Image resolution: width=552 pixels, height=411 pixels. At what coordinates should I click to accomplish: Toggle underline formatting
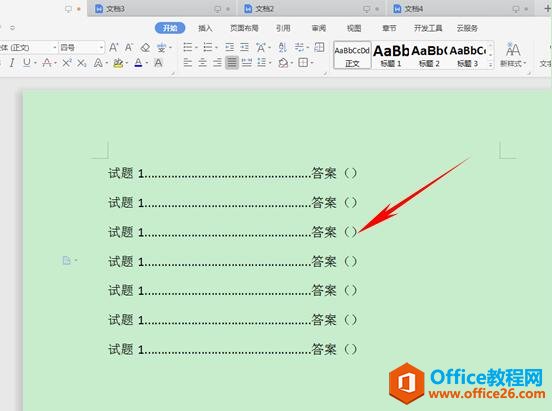26,63
